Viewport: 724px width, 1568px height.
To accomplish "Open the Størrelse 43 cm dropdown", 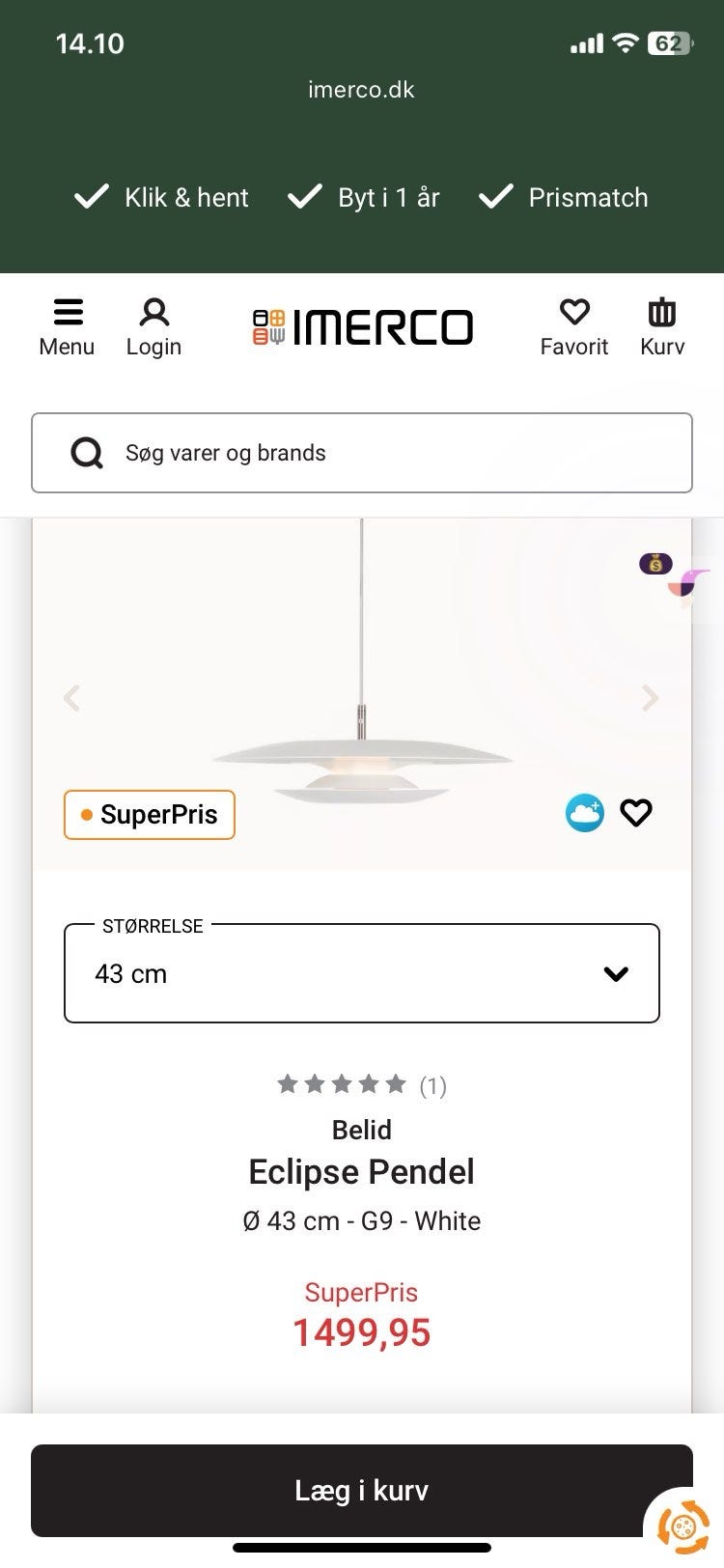I will [x=362, y=973].
